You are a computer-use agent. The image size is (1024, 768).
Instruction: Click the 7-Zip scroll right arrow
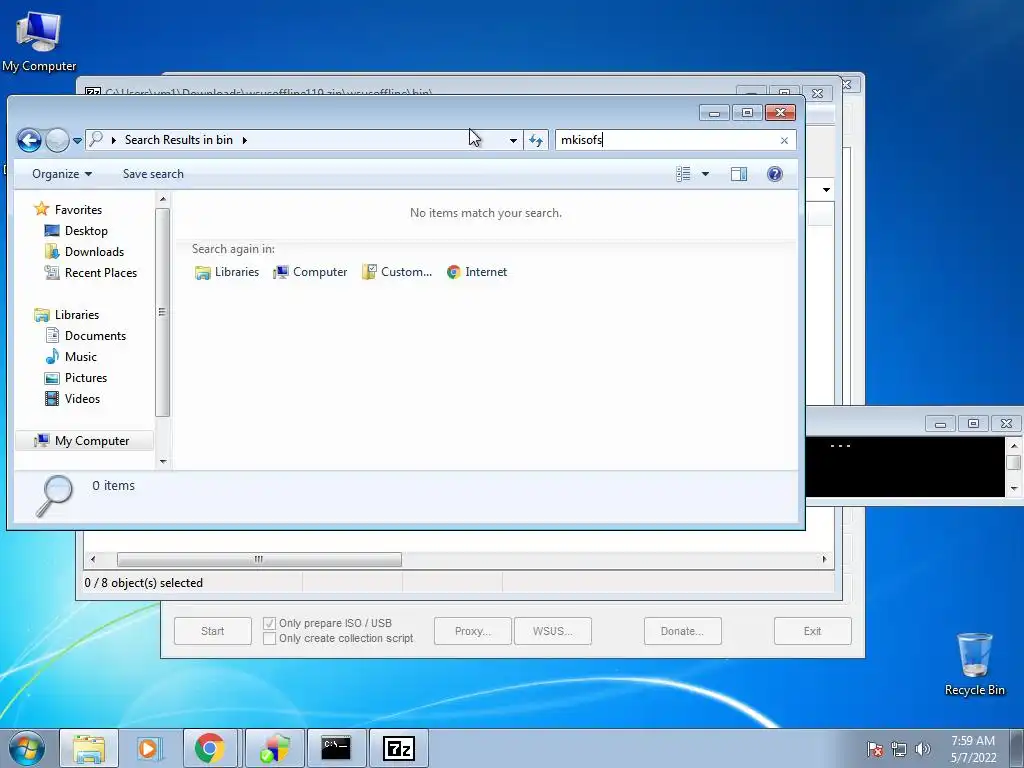coord(824,559)
